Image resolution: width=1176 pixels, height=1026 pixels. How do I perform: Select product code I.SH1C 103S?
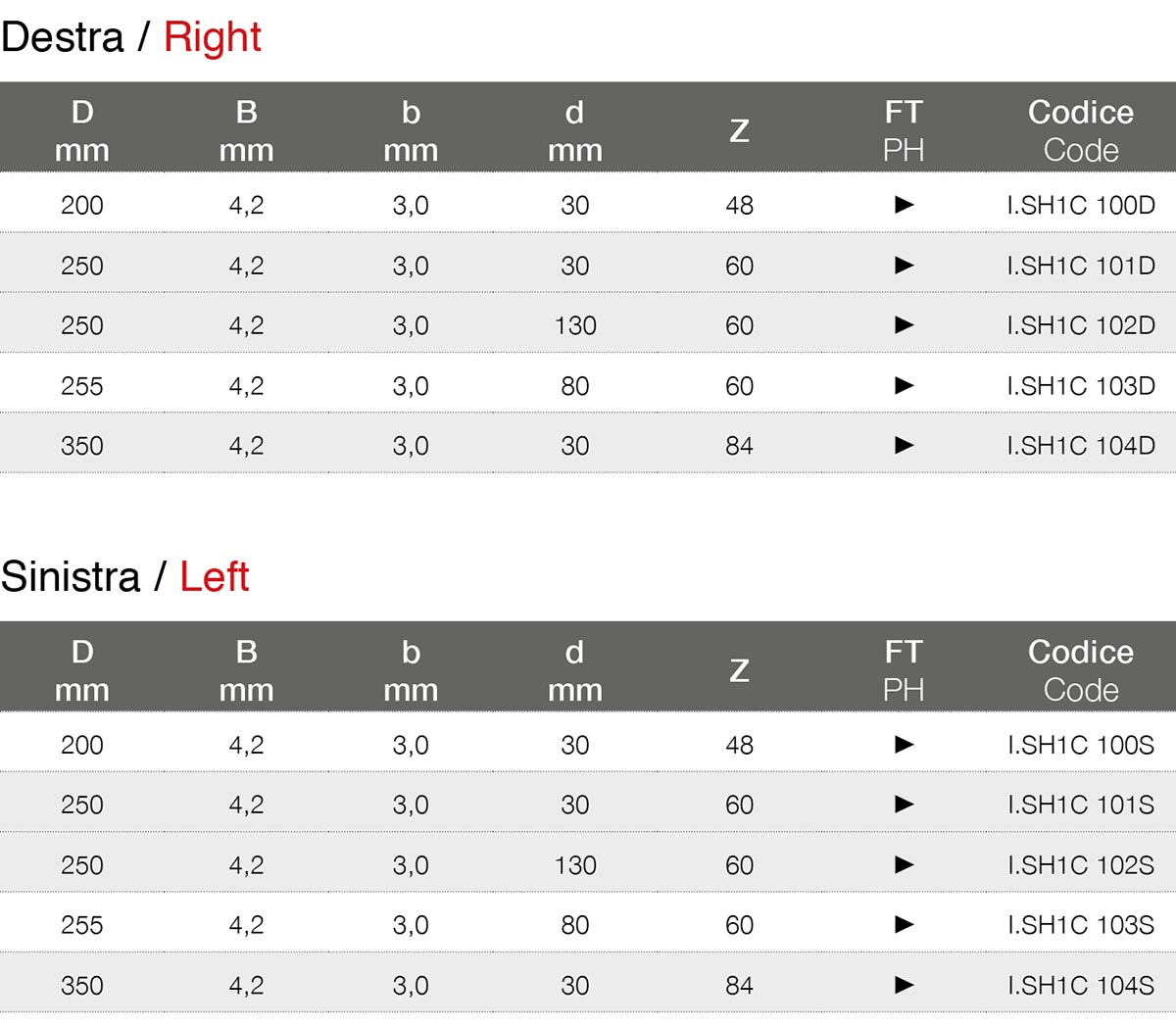pos(1080,925)
